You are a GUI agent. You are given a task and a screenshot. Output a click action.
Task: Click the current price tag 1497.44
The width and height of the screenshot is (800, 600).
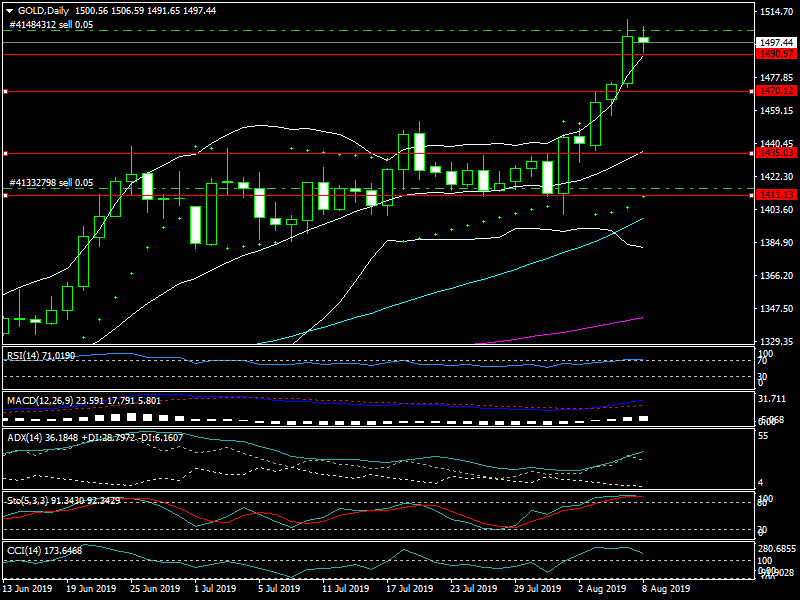777,43
